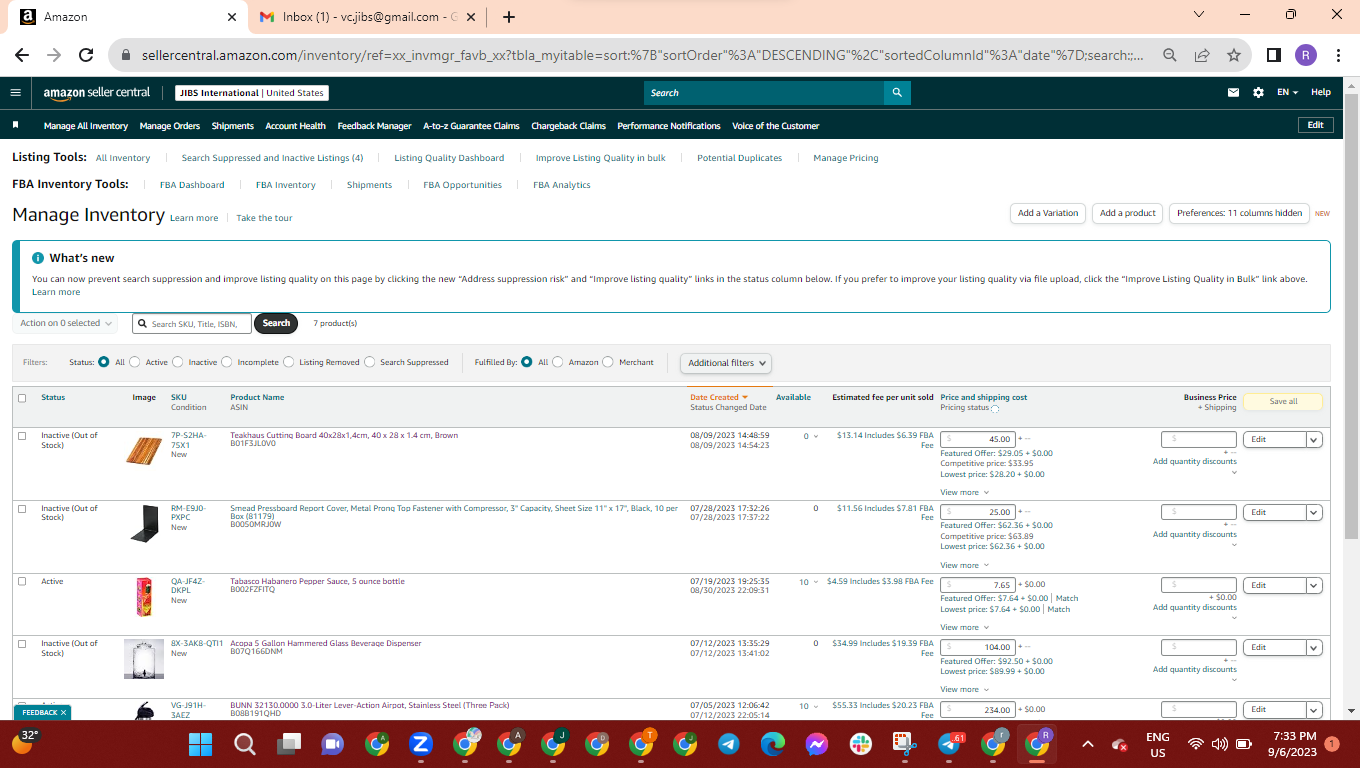This screenshot has height=768, width=1360.
Task: Tick the checkbox for Acopa Glass Beverage Dispenser
Action: pos(22,644)
